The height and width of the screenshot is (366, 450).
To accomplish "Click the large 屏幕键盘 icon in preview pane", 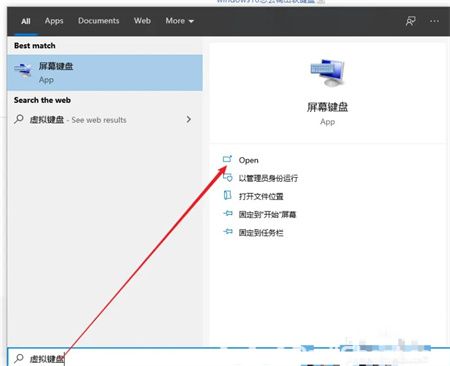I will pyautogui.click(x=327, y=73).
